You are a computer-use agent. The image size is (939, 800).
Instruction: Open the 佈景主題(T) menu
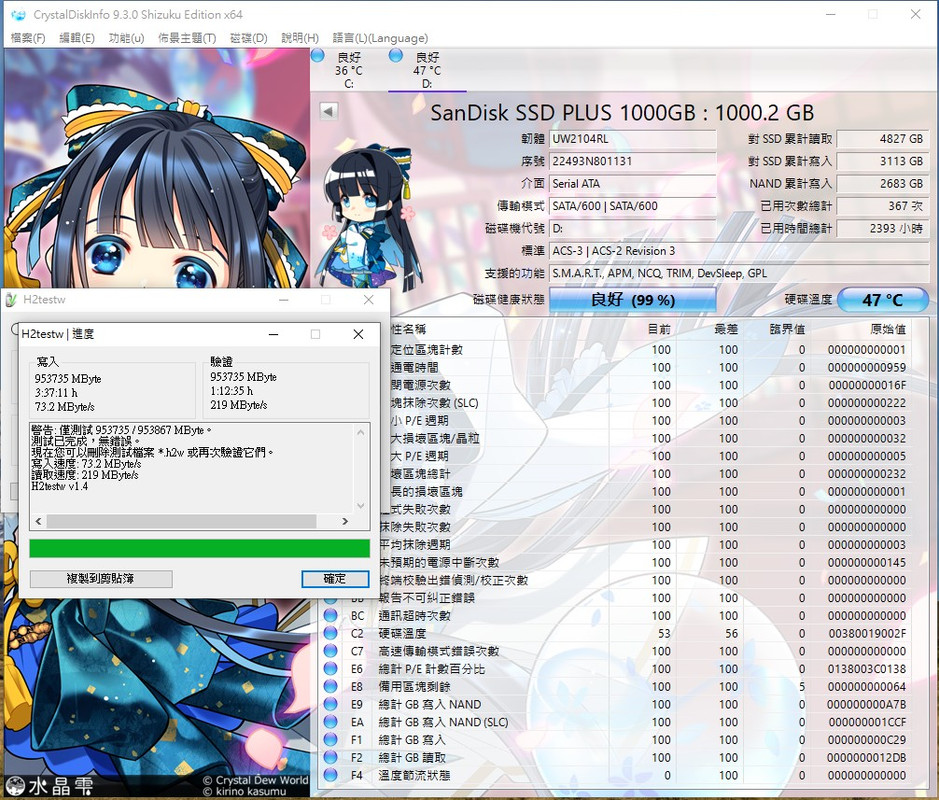coord(187,38)
